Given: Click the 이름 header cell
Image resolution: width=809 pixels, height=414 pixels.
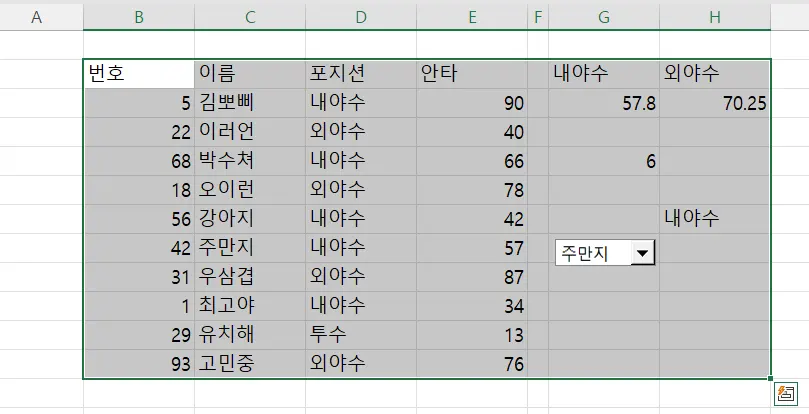Looking at the screenshot, I should pyautogui.click(x=250, y=74).
